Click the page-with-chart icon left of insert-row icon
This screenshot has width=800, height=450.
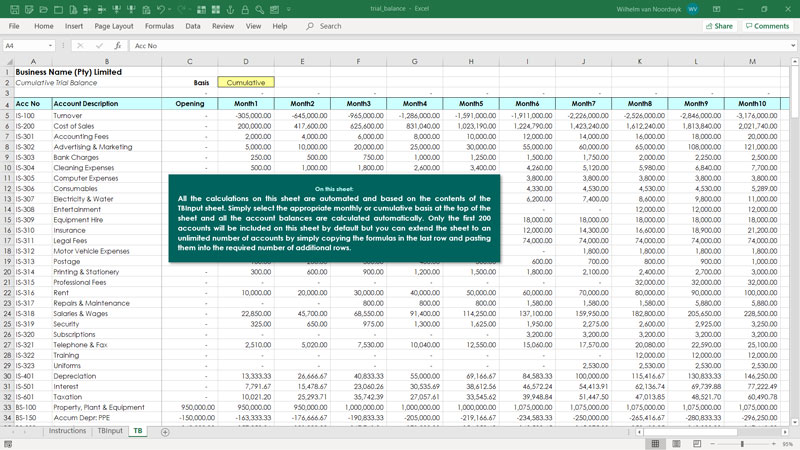click(73, 9)
